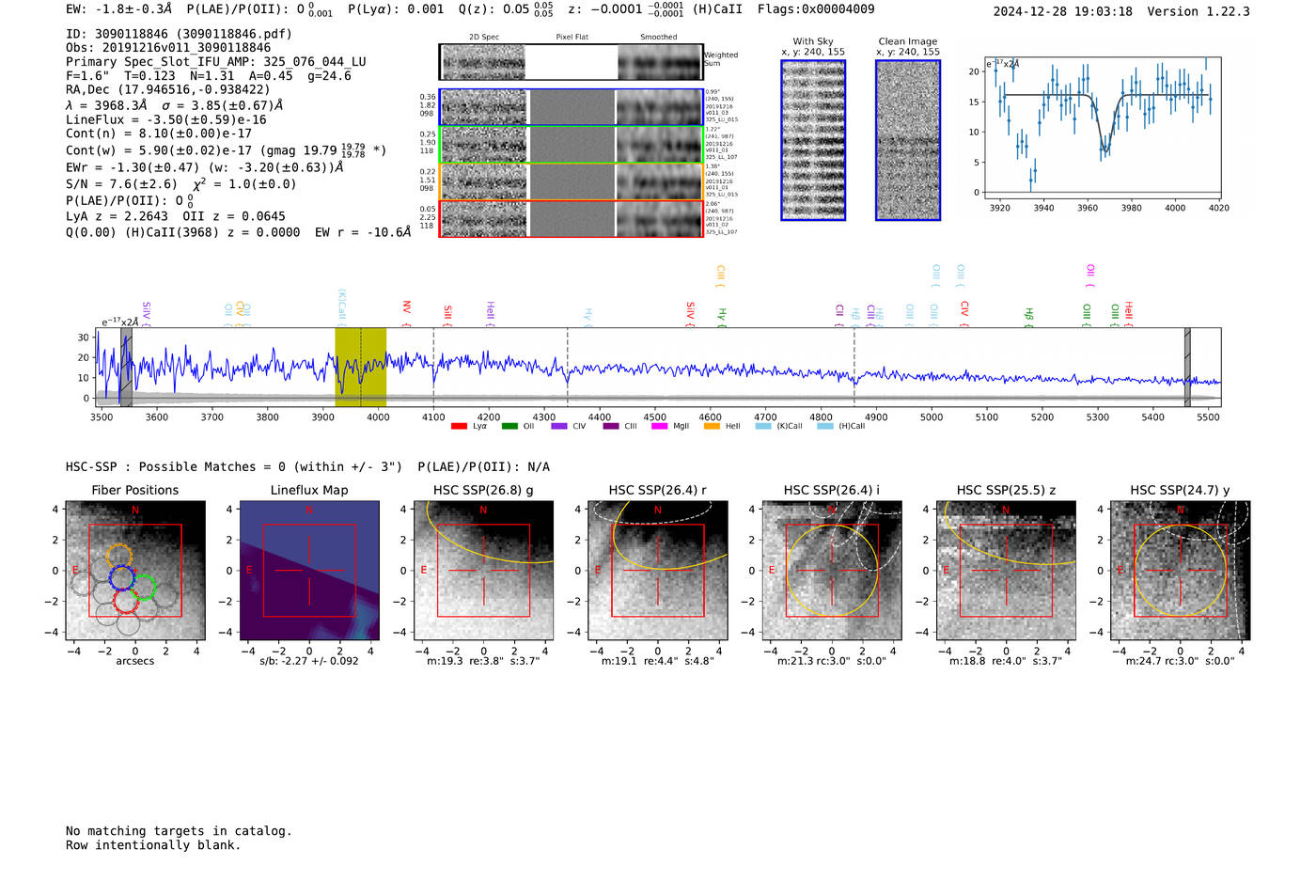Screen dimensions: 1316x896
Task: Open the HSC SSP(26.4) r image
Action: pos(657,571)
